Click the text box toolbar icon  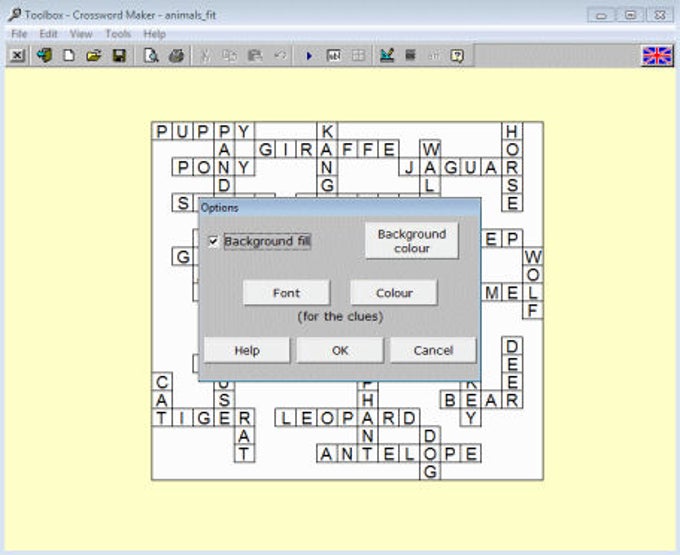point(333,56)
